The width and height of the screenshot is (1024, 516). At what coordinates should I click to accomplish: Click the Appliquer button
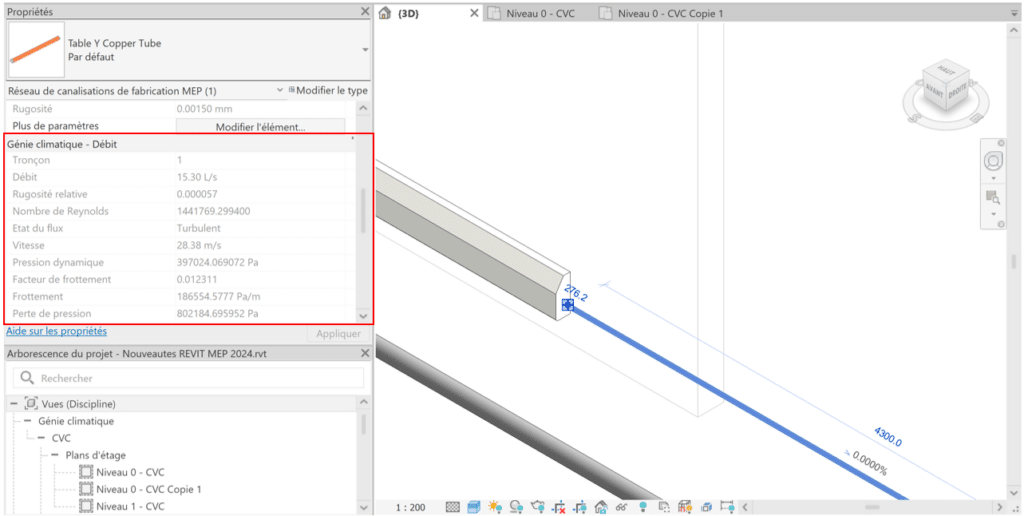(x=338, y=334)
